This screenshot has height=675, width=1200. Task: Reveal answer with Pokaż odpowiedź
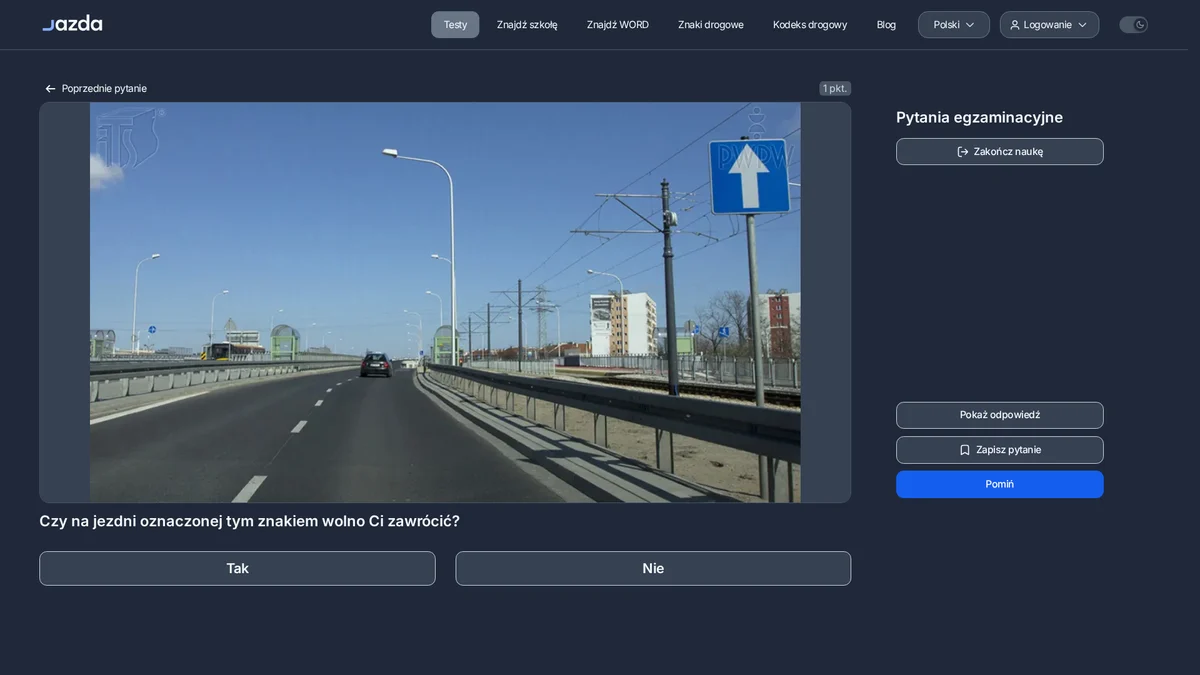(1000, 415)
